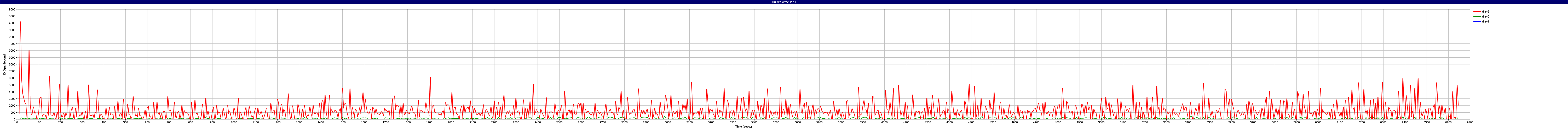Click the 6700 x-axis tick label
Viewport: 1568px width, 132px height.
[1470, 122]
